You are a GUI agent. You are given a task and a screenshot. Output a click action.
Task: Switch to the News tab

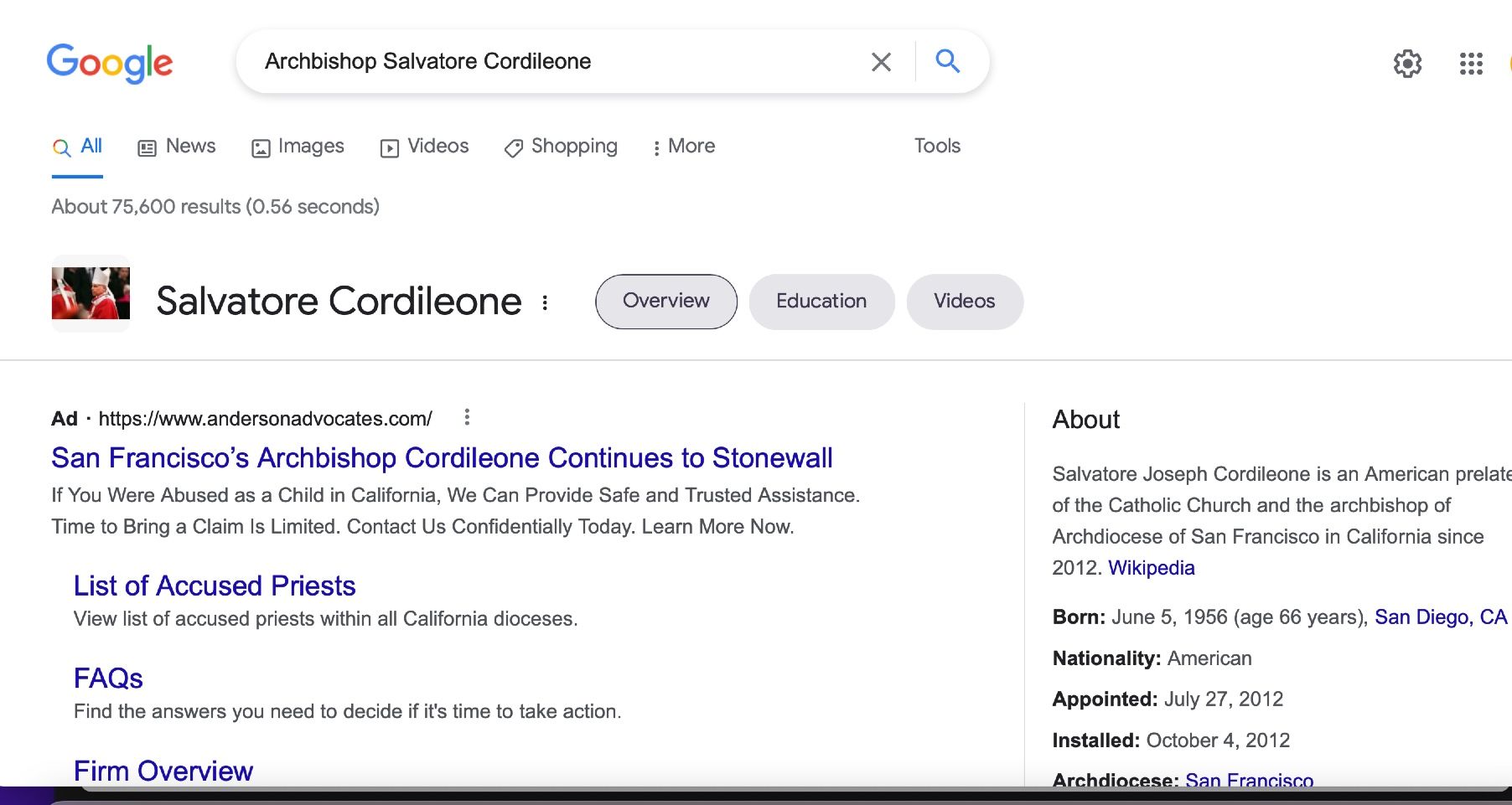pos(177,147)
